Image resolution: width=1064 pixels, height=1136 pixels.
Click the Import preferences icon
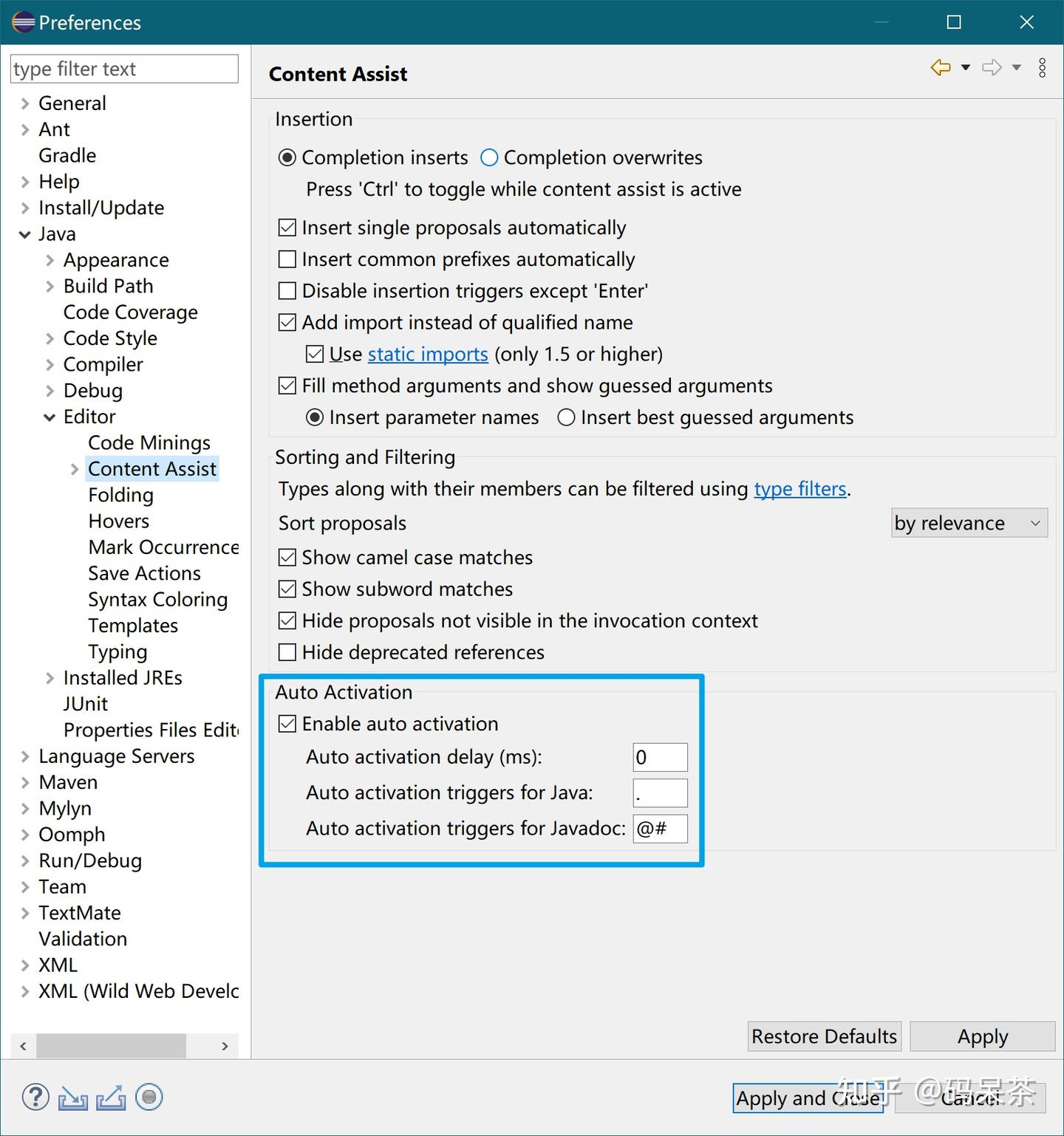click(73, 1098)
